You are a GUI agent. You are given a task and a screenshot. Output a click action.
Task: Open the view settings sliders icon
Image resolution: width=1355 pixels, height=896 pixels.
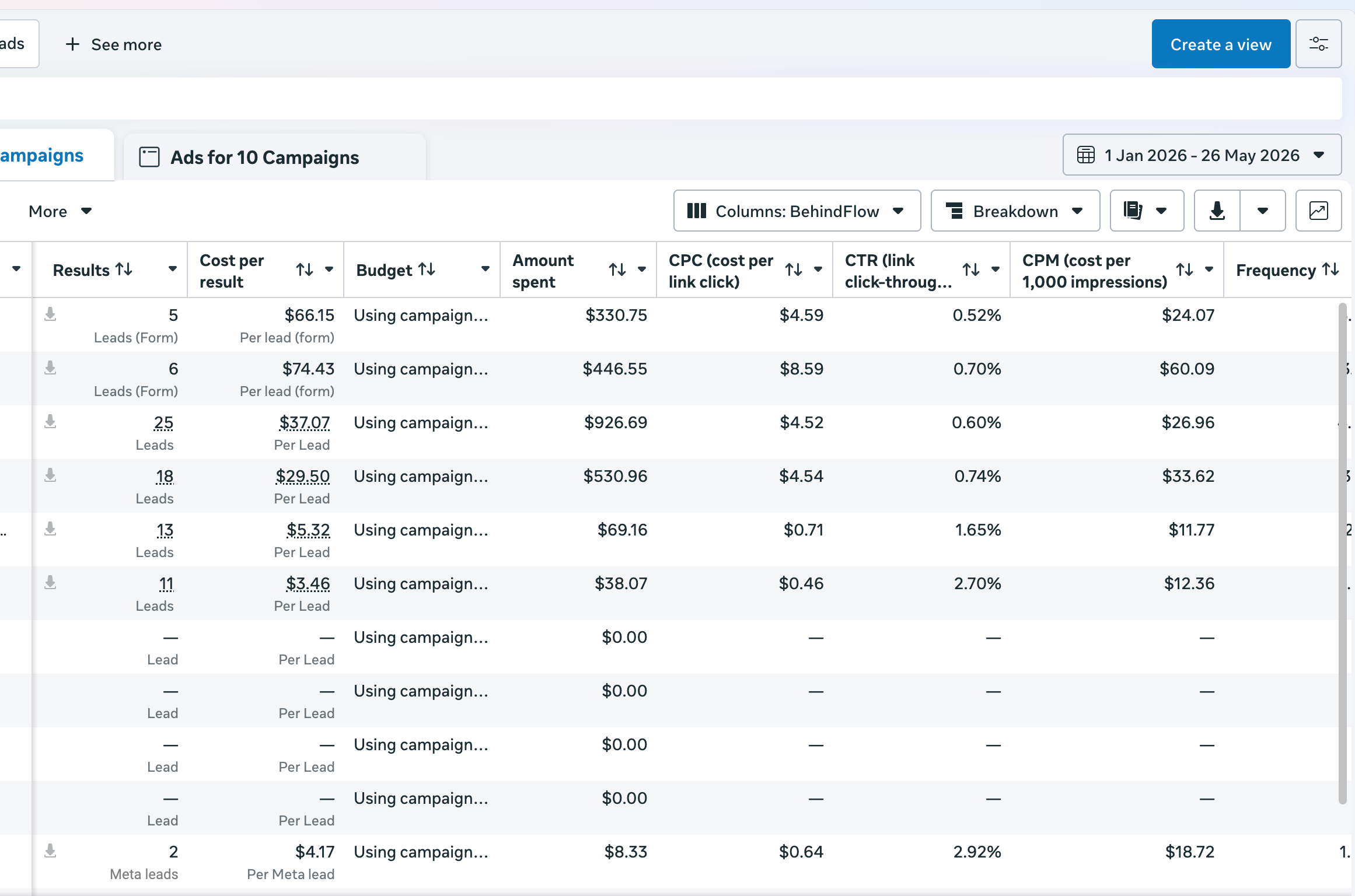pos(1318,44)
